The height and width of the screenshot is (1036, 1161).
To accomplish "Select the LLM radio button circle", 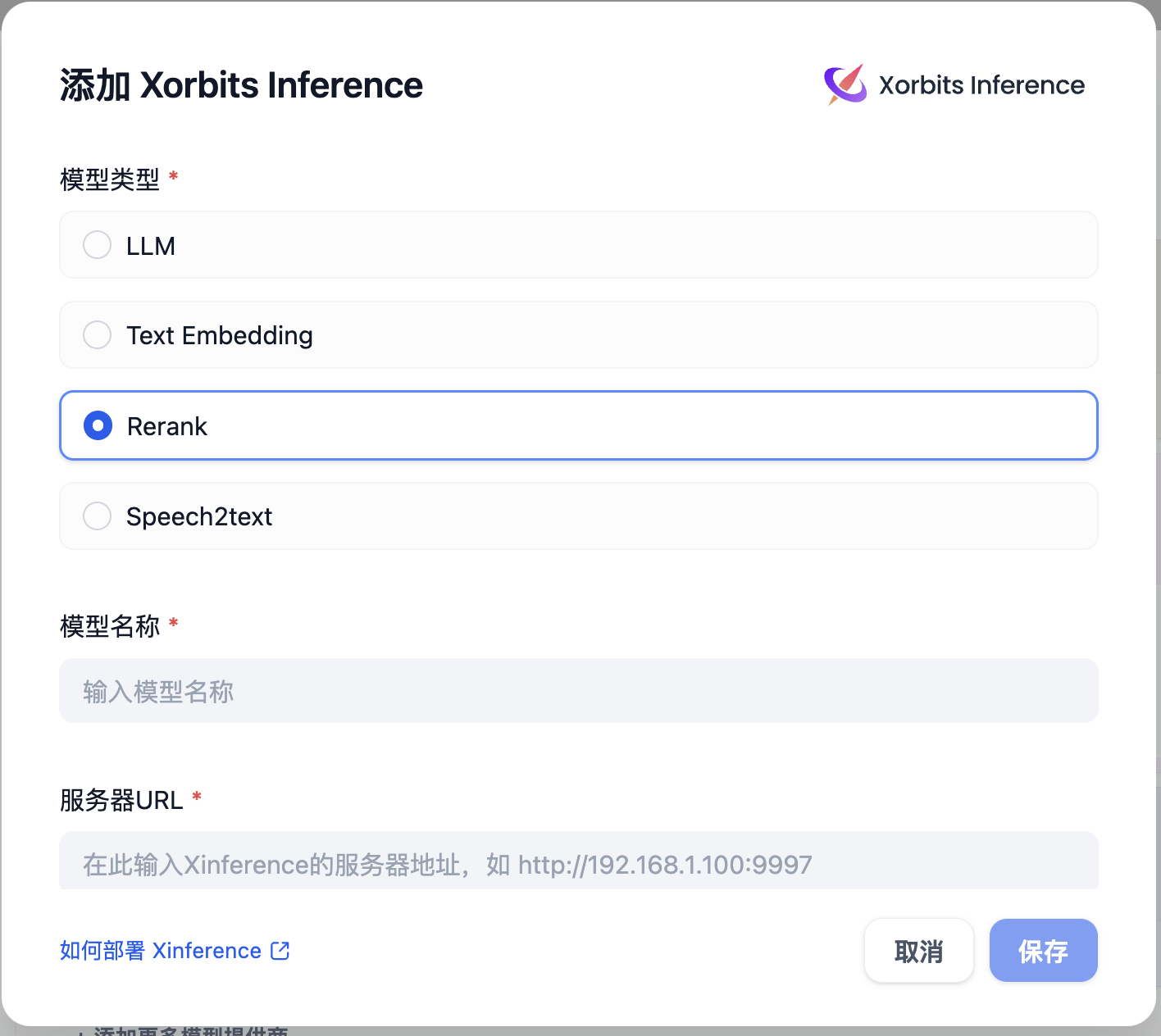I will pos(98,245).
